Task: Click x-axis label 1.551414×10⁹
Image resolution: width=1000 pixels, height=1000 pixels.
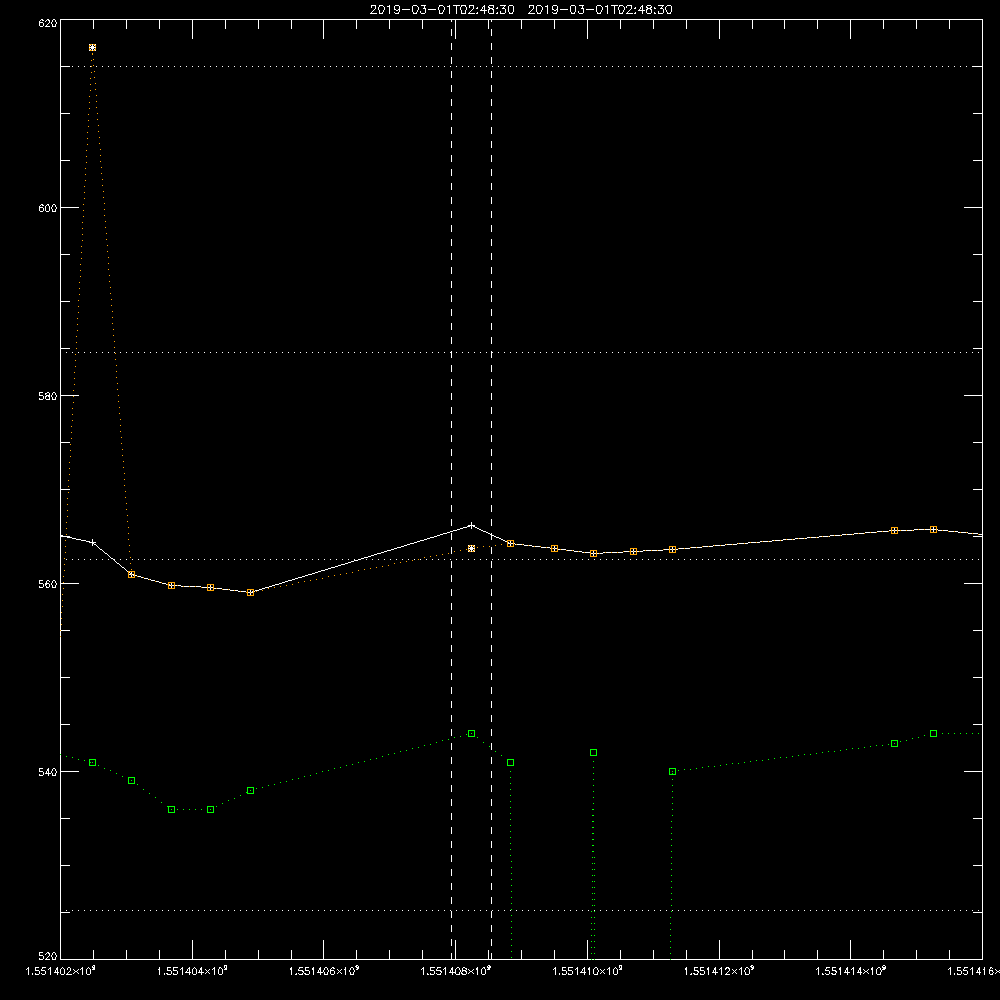Action: pos(851,971)
